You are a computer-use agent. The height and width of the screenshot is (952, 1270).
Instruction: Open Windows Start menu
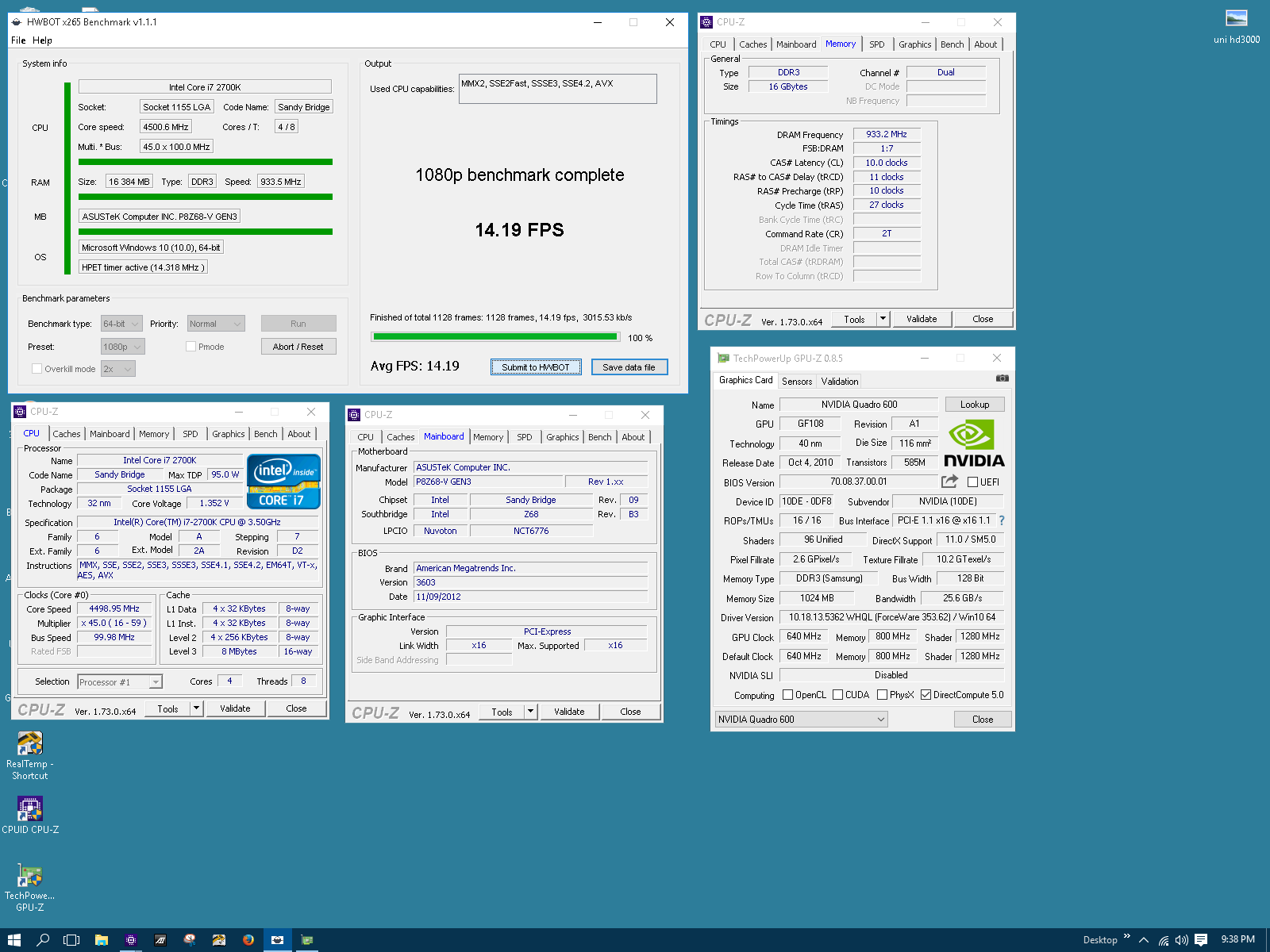click(x=13, y=940)
